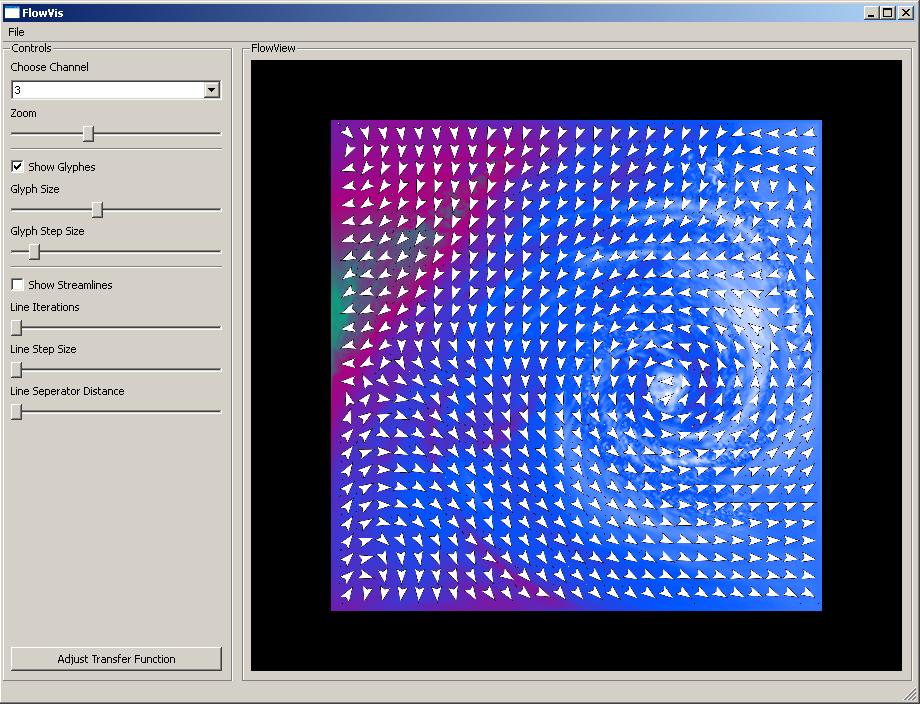Click the FlowVis application icon in title bar
The width and height of the screenshot is (920, 704).
[x=12, y=13]
